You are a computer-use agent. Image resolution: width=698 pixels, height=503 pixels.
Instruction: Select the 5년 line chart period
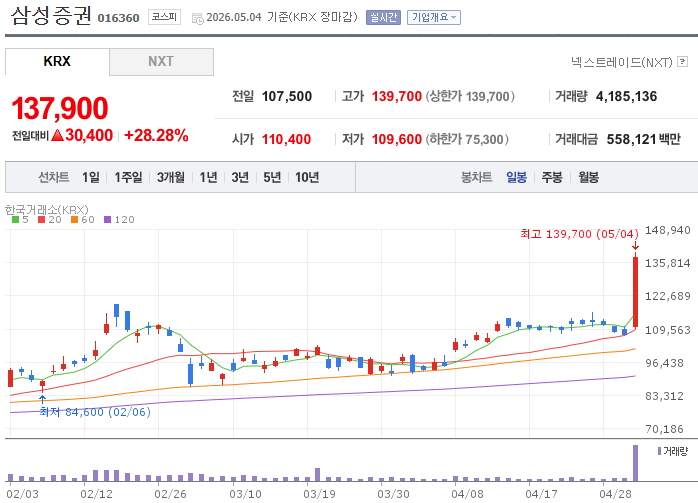272,177
